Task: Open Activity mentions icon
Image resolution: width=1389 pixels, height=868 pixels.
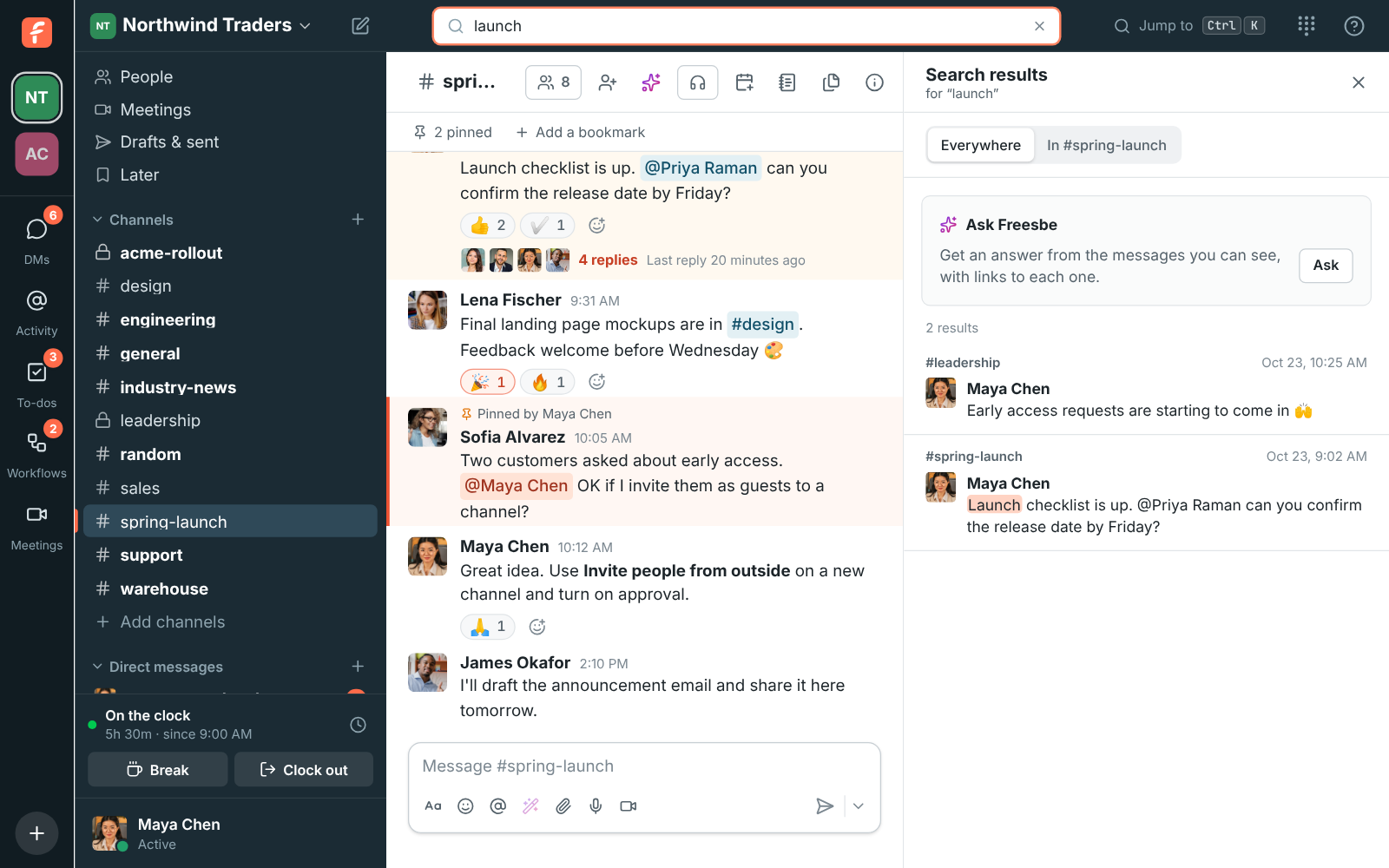Action: (x=36, y=311)
